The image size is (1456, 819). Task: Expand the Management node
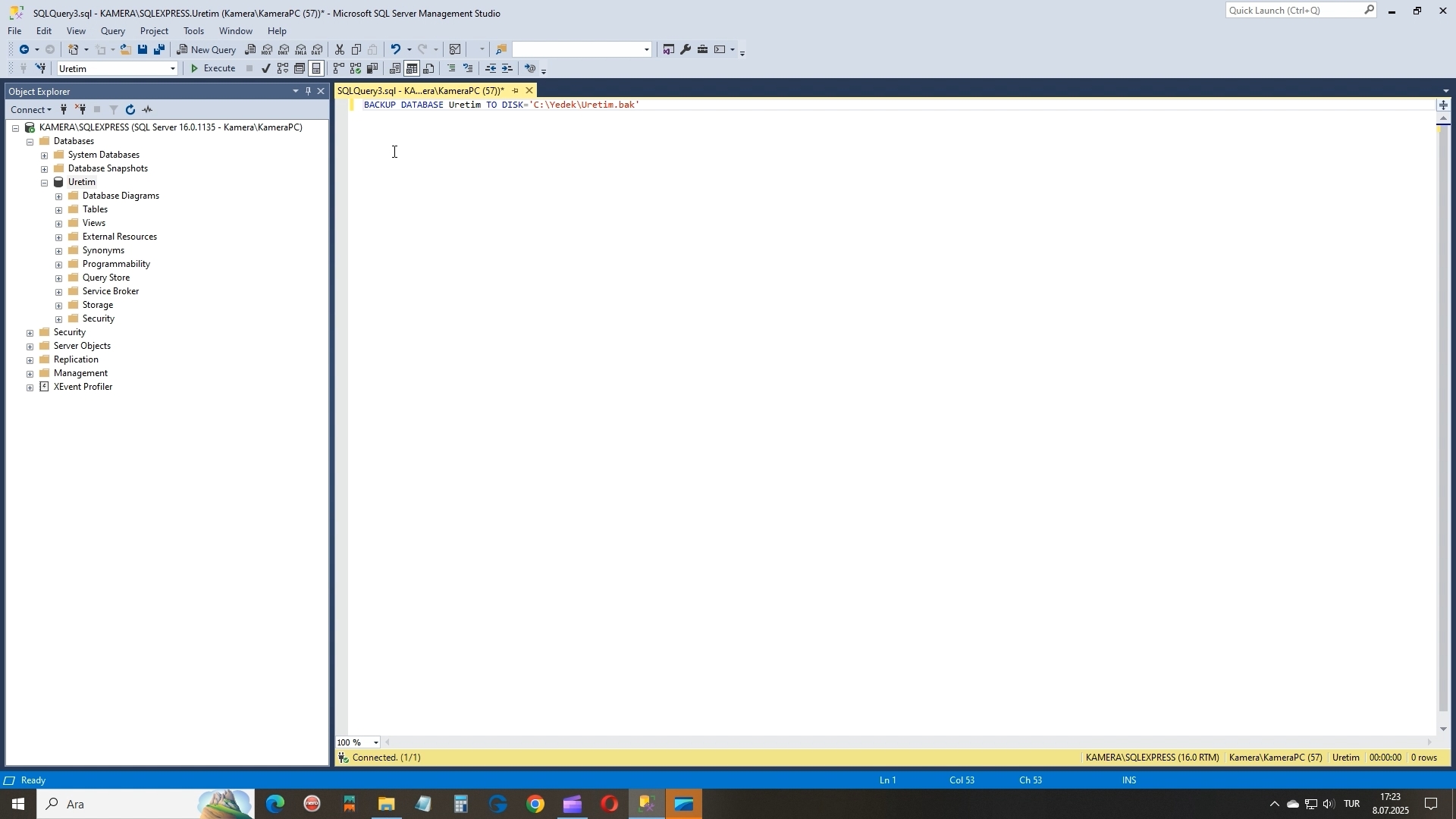pyautogui.click(x=30, y=374)
